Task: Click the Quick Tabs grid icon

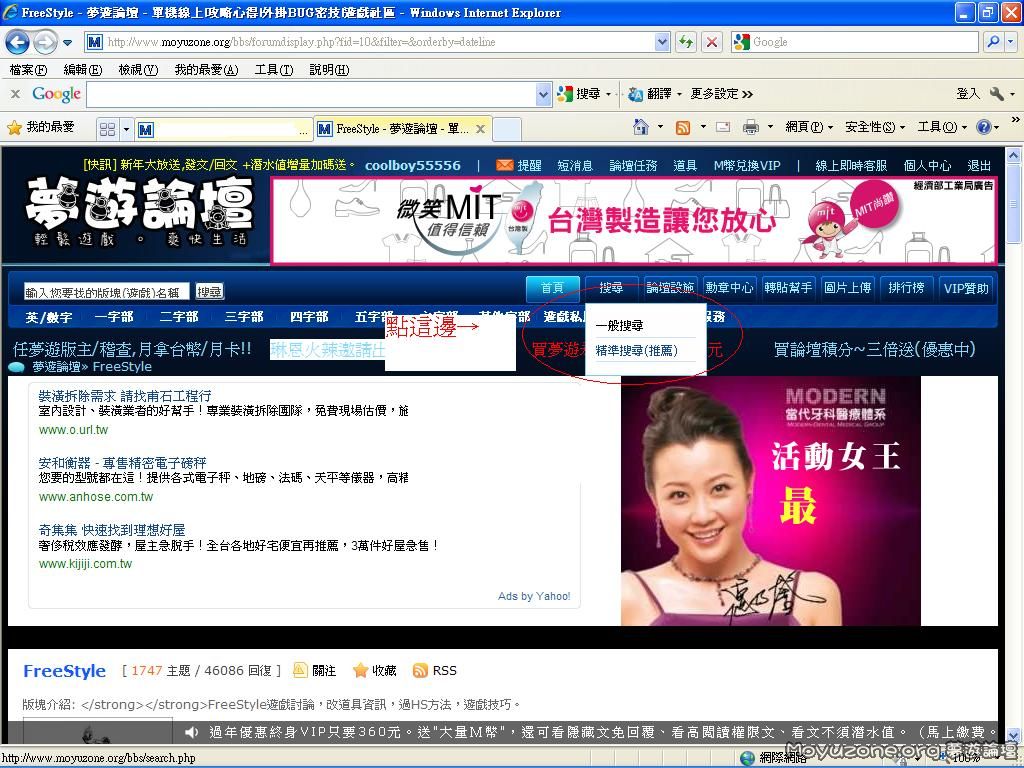Action: point(108,129)
